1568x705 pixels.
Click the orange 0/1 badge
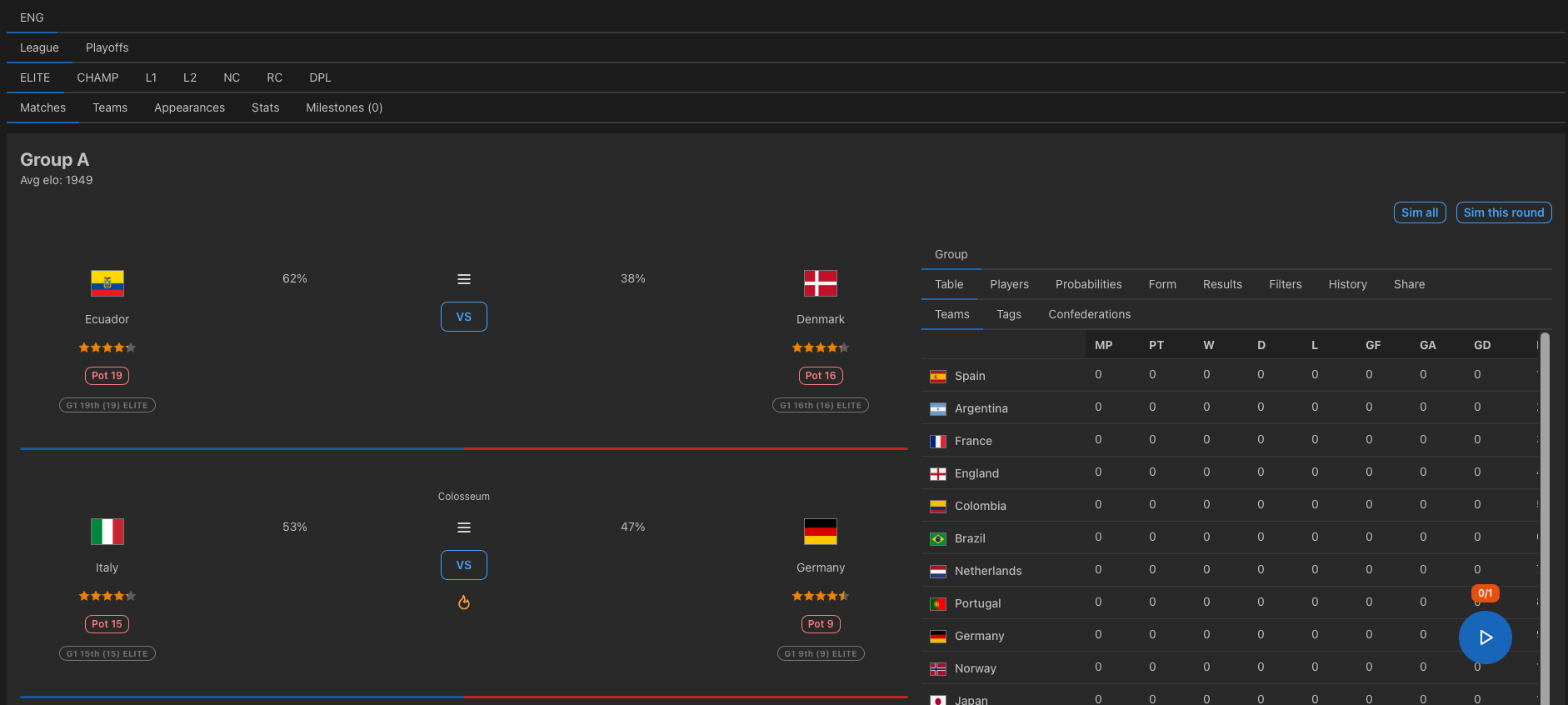[1486, 593]
